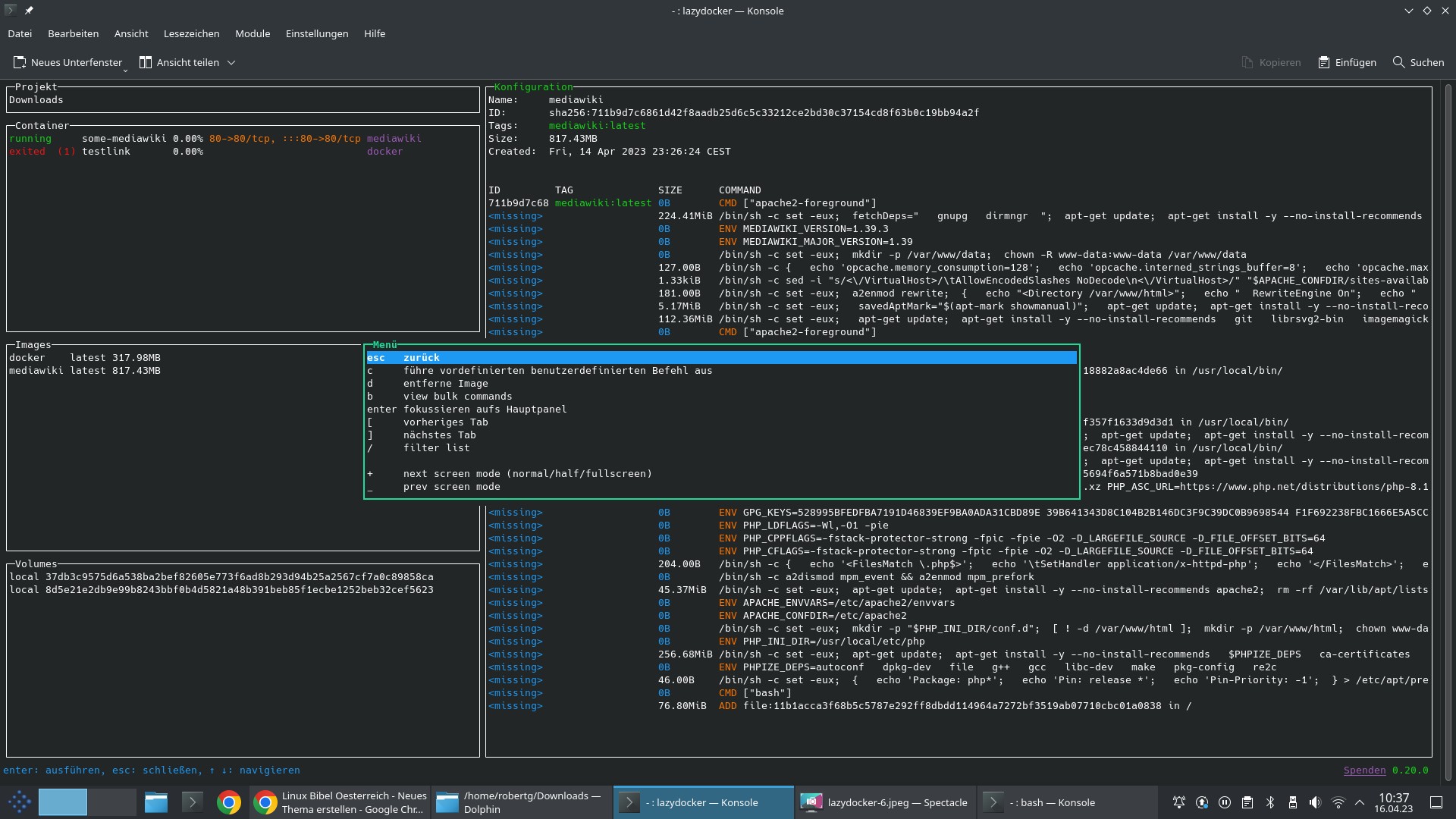The image size is (1456, 819).
Task: Open notifications bell tray icon
Action: click(x=1179, y=802)
